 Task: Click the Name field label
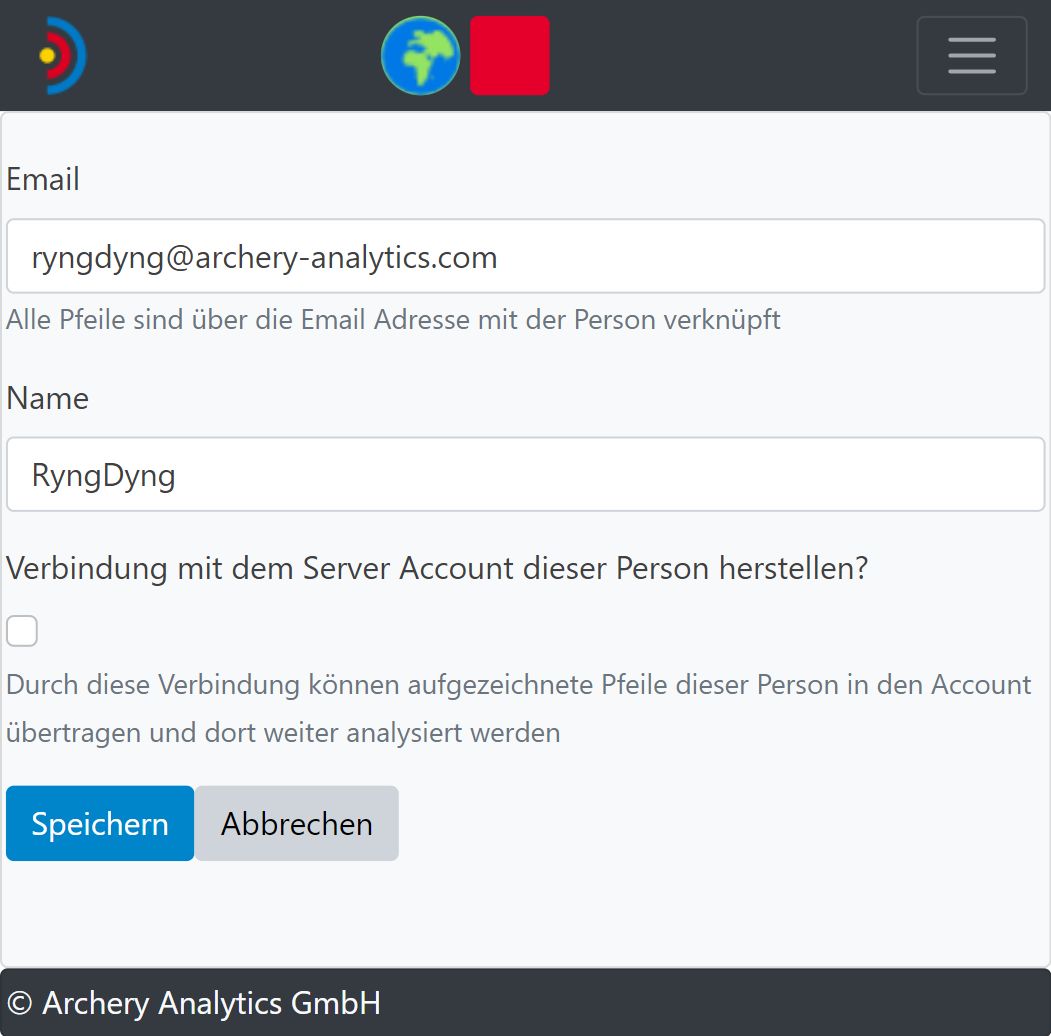click(47, 398)
